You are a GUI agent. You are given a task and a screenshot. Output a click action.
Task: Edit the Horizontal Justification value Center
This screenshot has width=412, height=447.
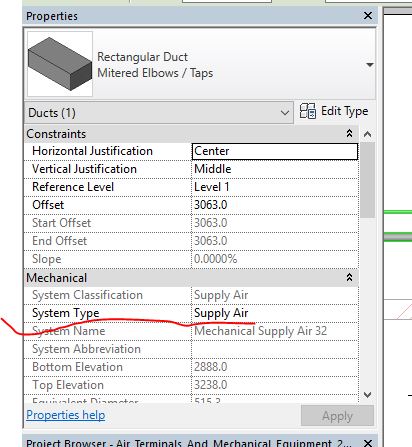click(x=275, y=151)
